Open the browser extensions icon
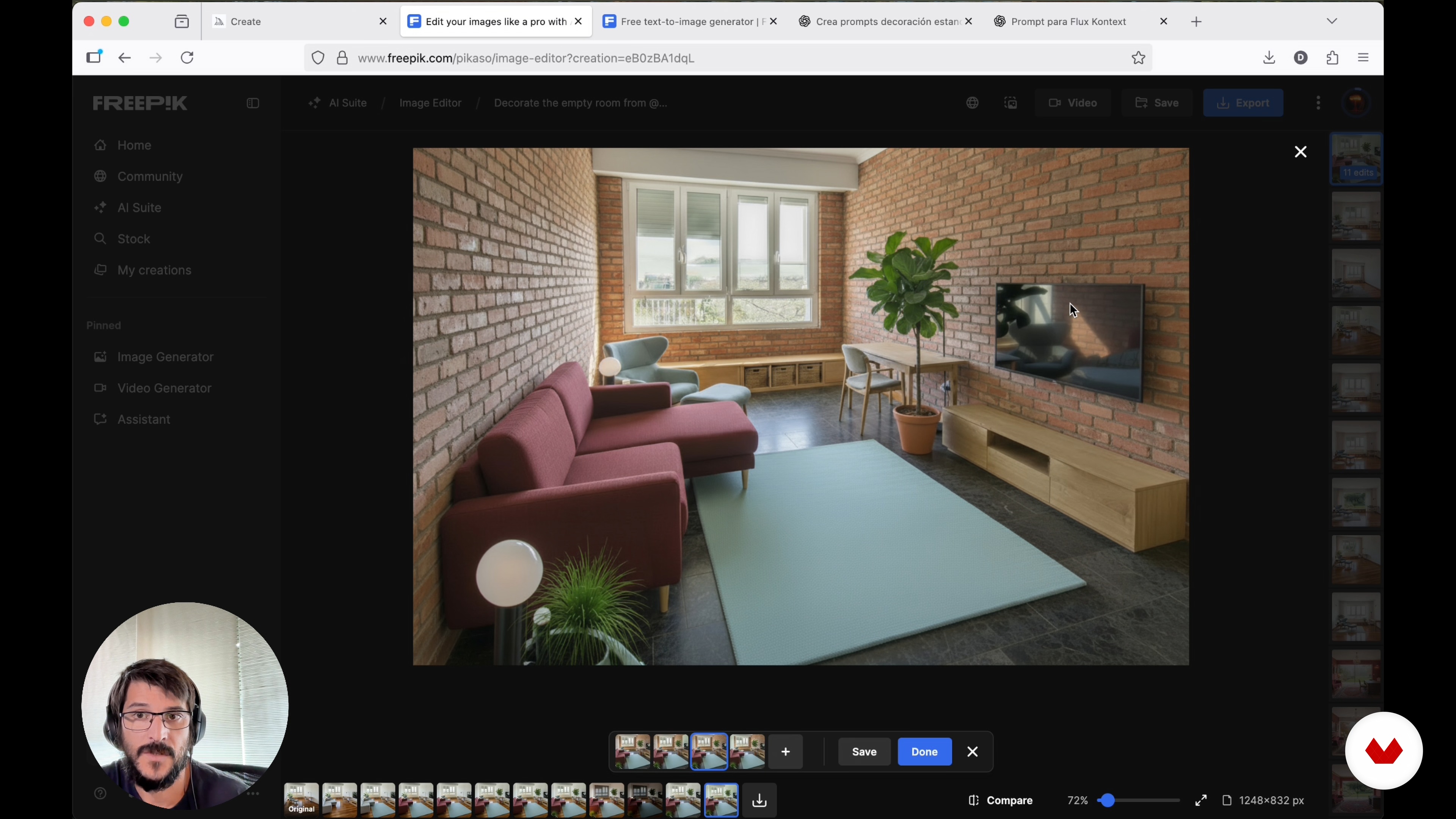Image resolution: width=1456 pixels, height=819 pixels. click(x=1332, y=58)
